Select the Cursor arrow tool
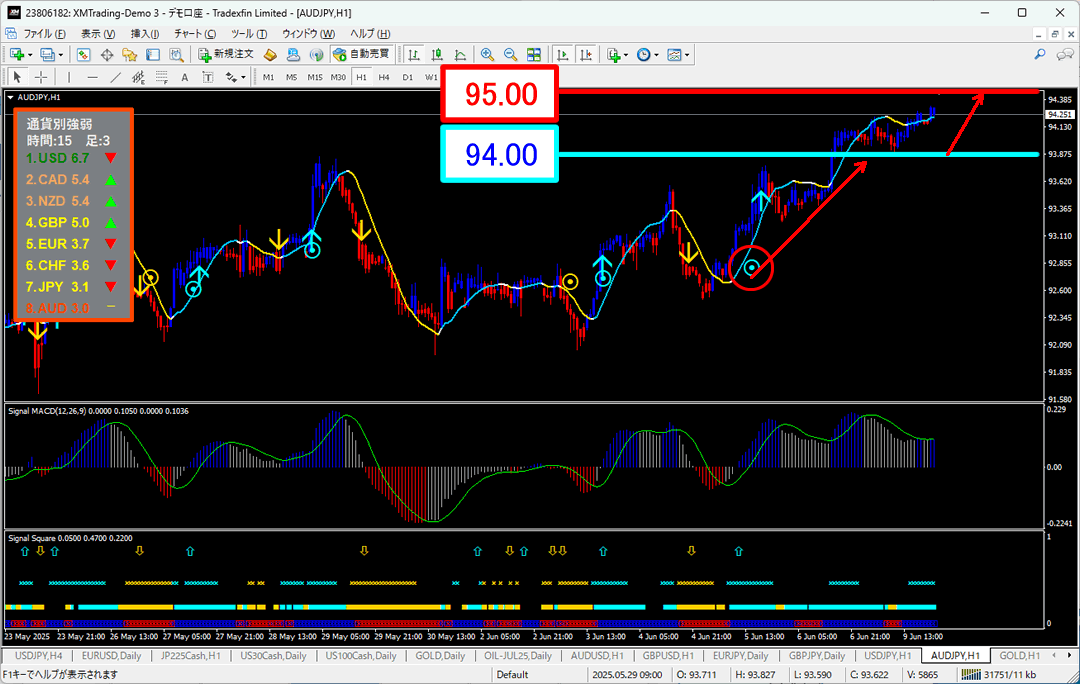 click(x=18, y=77)
